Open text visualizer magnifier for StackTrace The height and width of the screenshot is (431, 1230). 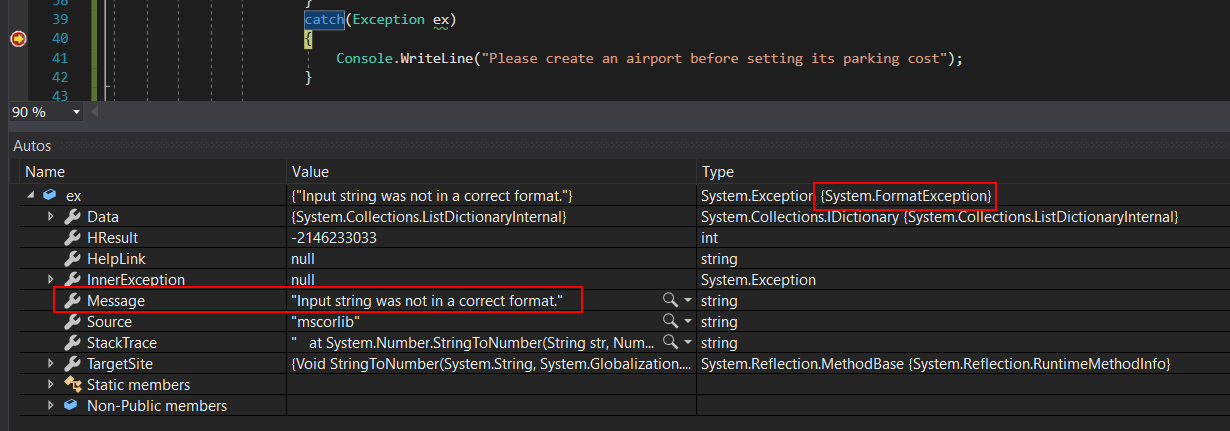(x=669, y=343)
